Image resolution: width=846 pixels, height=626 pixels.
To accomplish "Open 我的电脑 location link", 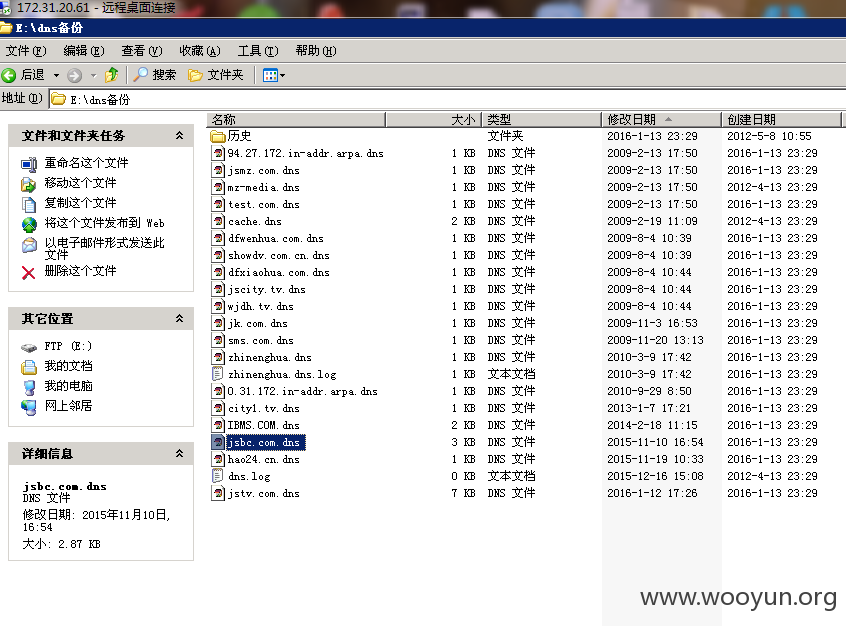I will pos(68,386).
